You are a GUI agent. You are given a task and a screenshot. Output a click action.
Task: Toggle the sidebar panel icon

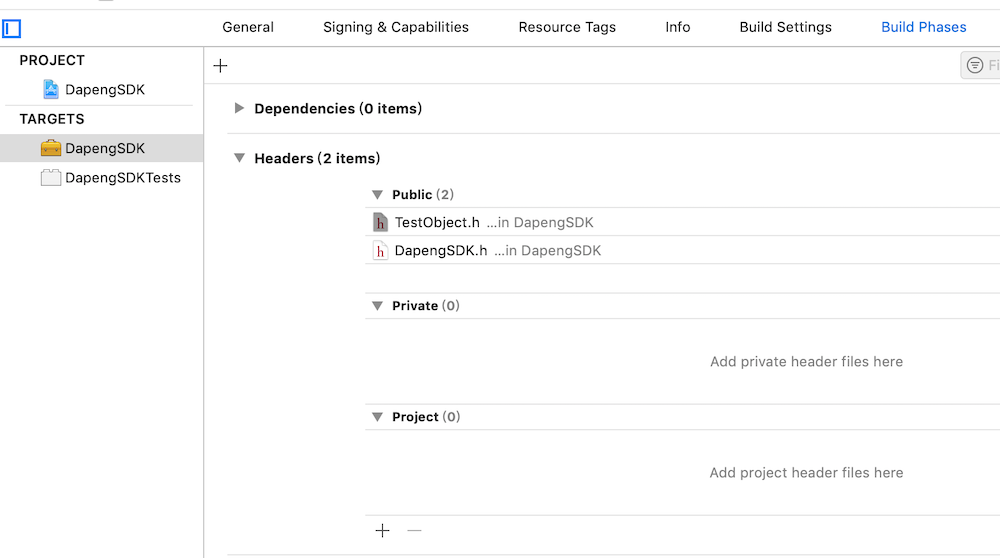coord(12,29)
